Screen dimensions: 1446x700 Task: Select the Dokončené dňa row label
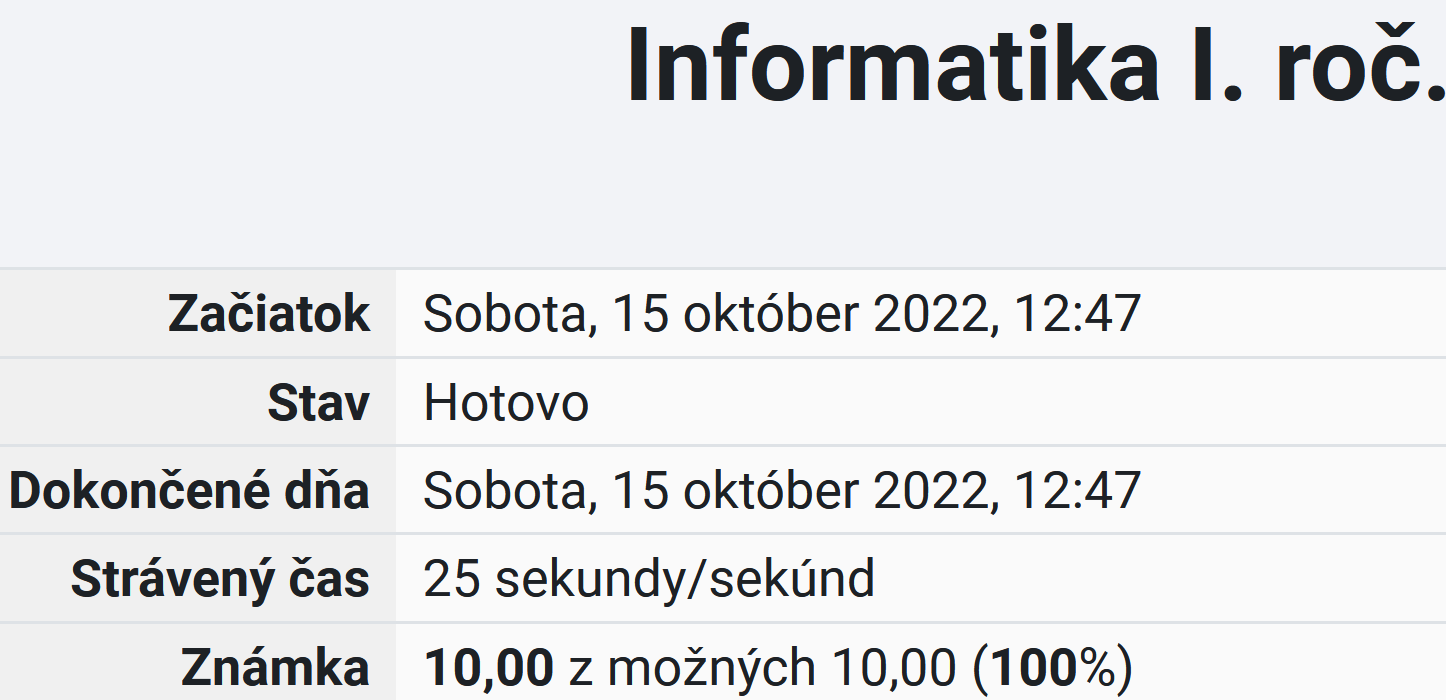coord(190,490)
